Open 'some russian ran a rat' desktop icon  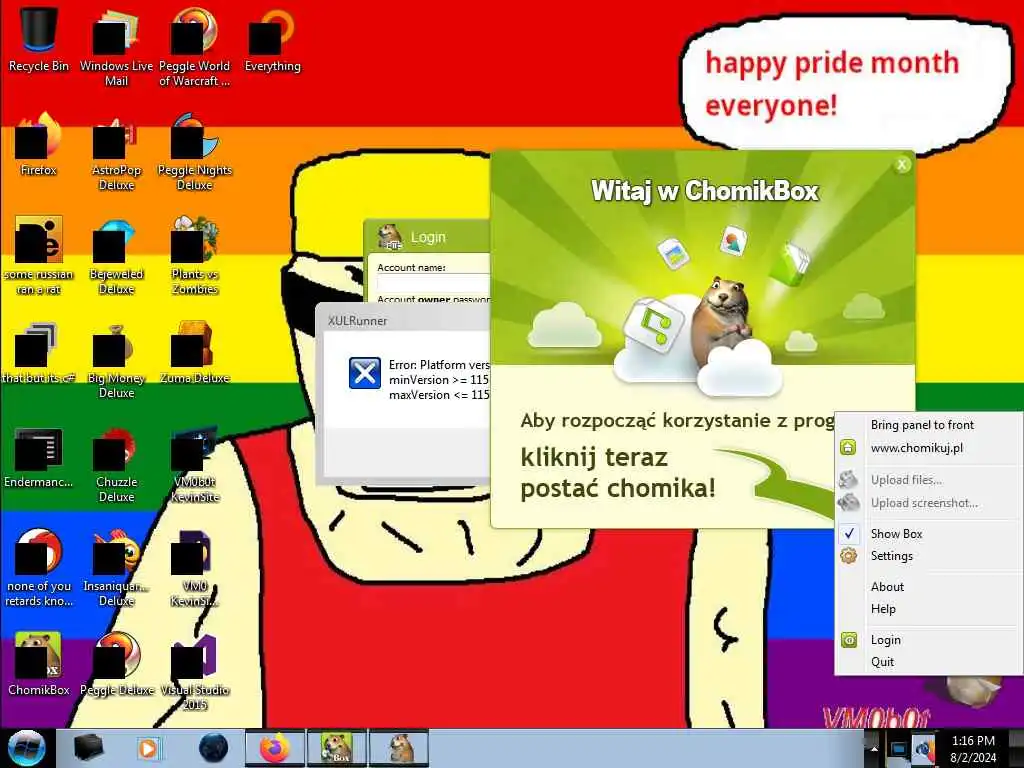point(39,255)
